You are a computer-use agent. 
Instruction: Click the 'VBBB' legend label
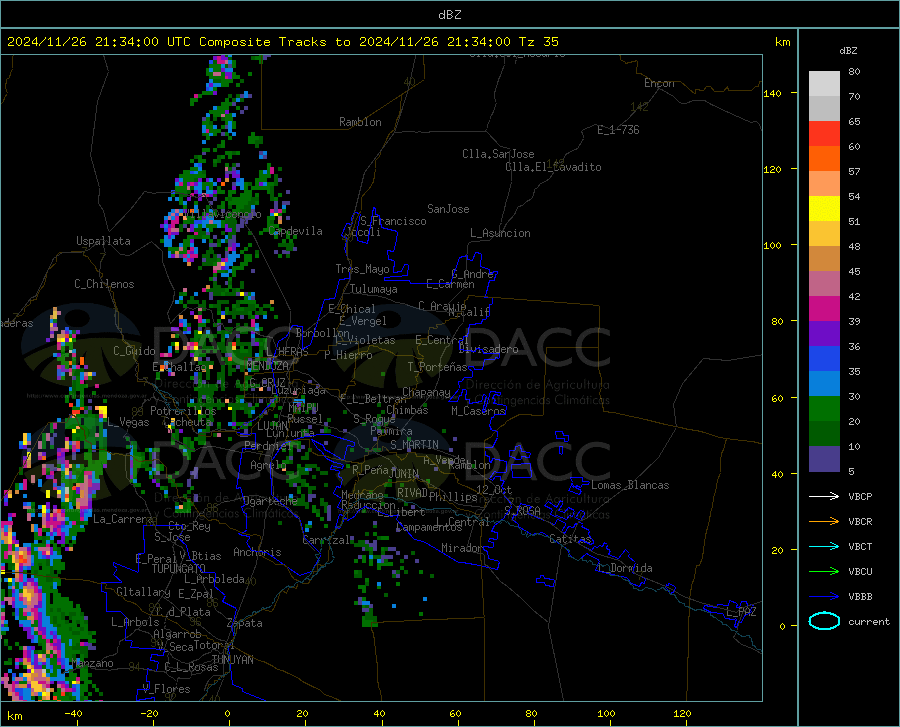pos(860,597)
